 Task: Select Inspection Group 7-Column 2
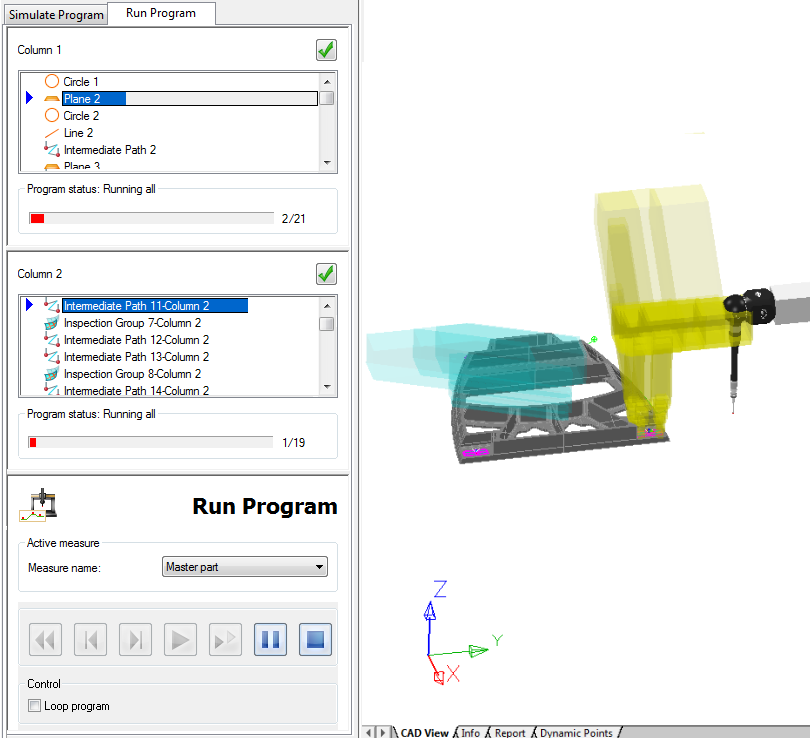(132, 323)
